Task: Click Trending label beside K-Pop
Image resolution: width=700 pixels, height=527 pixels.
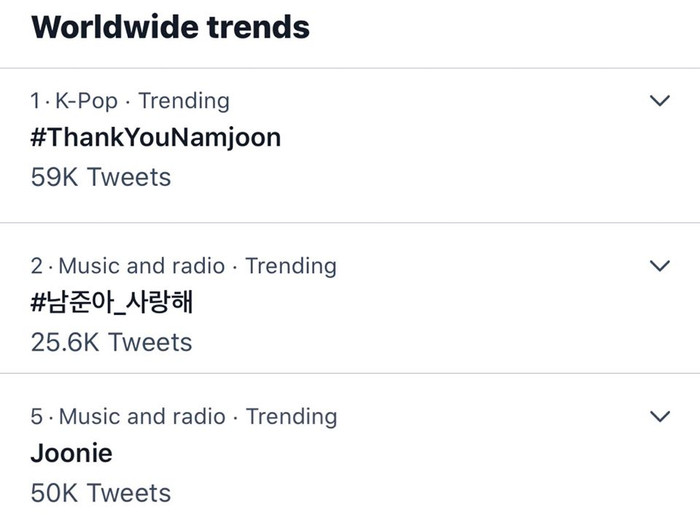Action: pos(184,101)
